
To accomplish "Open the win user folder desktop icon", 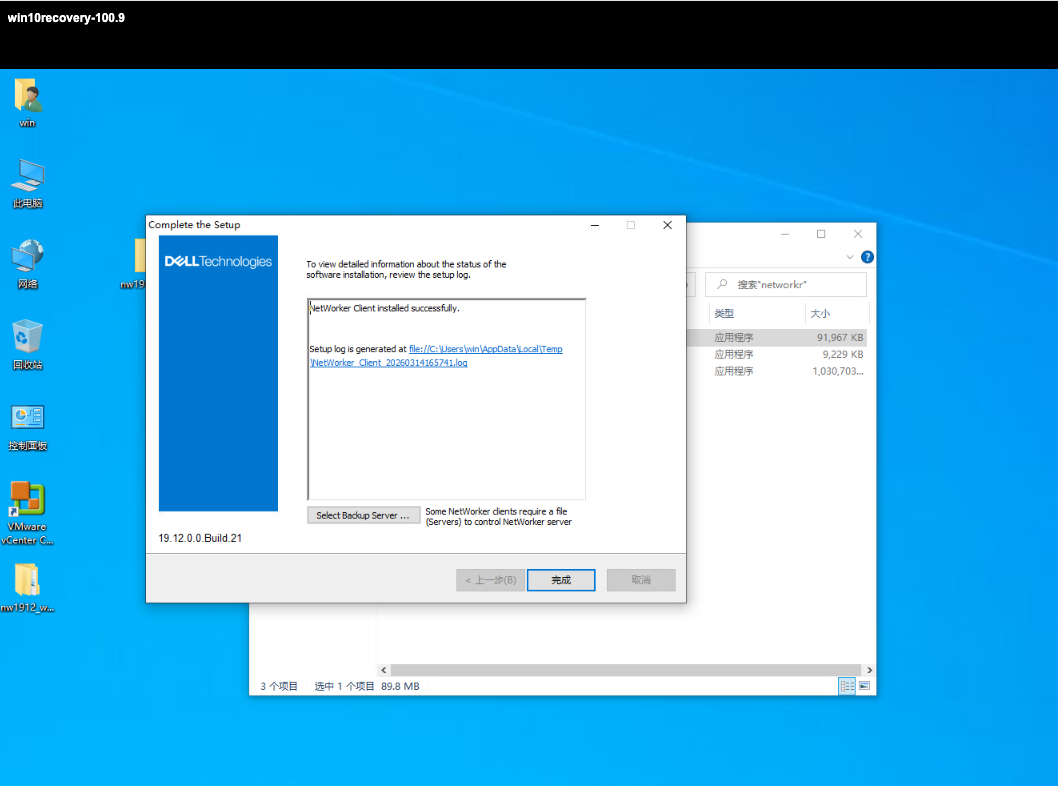I will [x=27, y=103].
